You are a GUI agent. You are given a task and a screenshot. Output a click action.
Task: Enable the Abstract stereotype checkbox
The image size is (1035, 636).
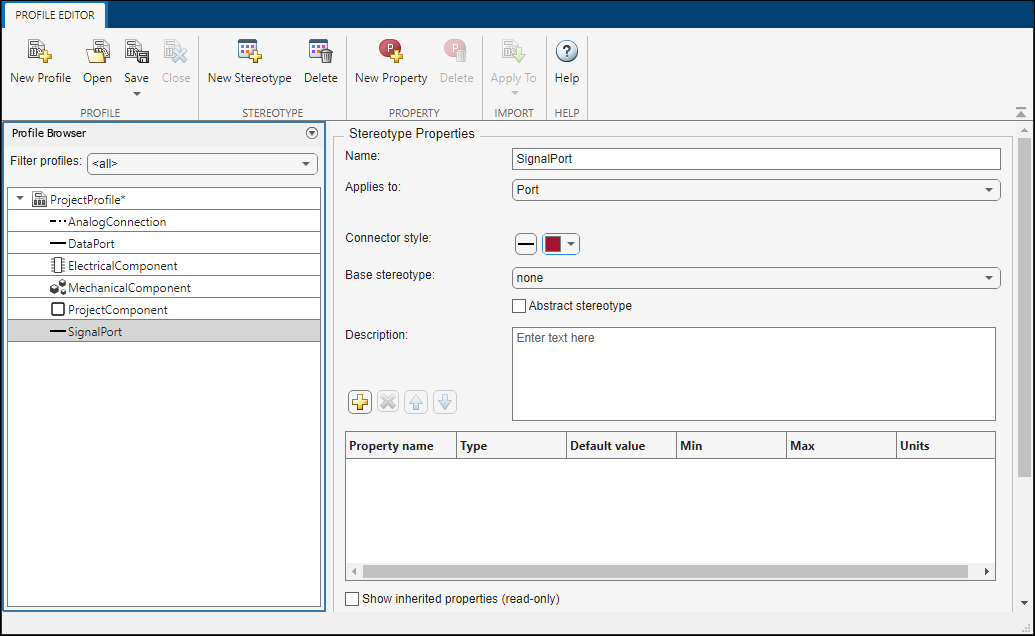click(518, 306)
